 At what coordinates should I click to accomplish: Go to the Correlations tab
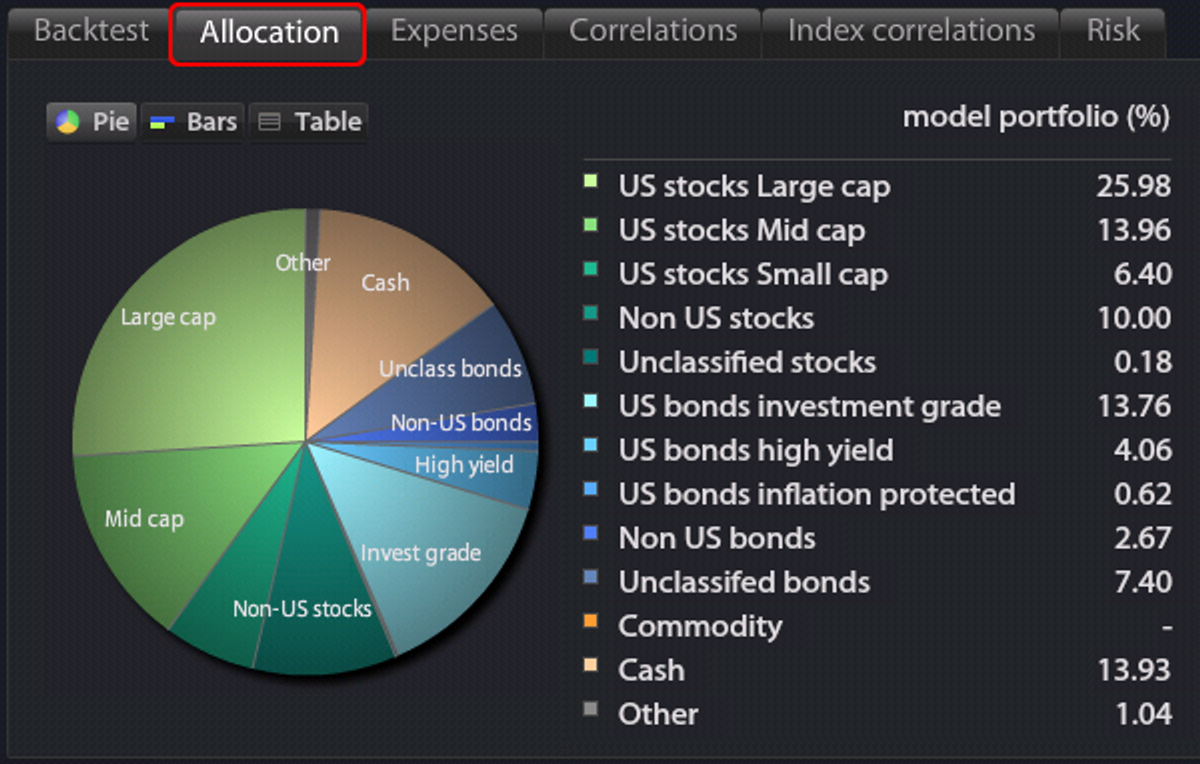pos(653,31)
